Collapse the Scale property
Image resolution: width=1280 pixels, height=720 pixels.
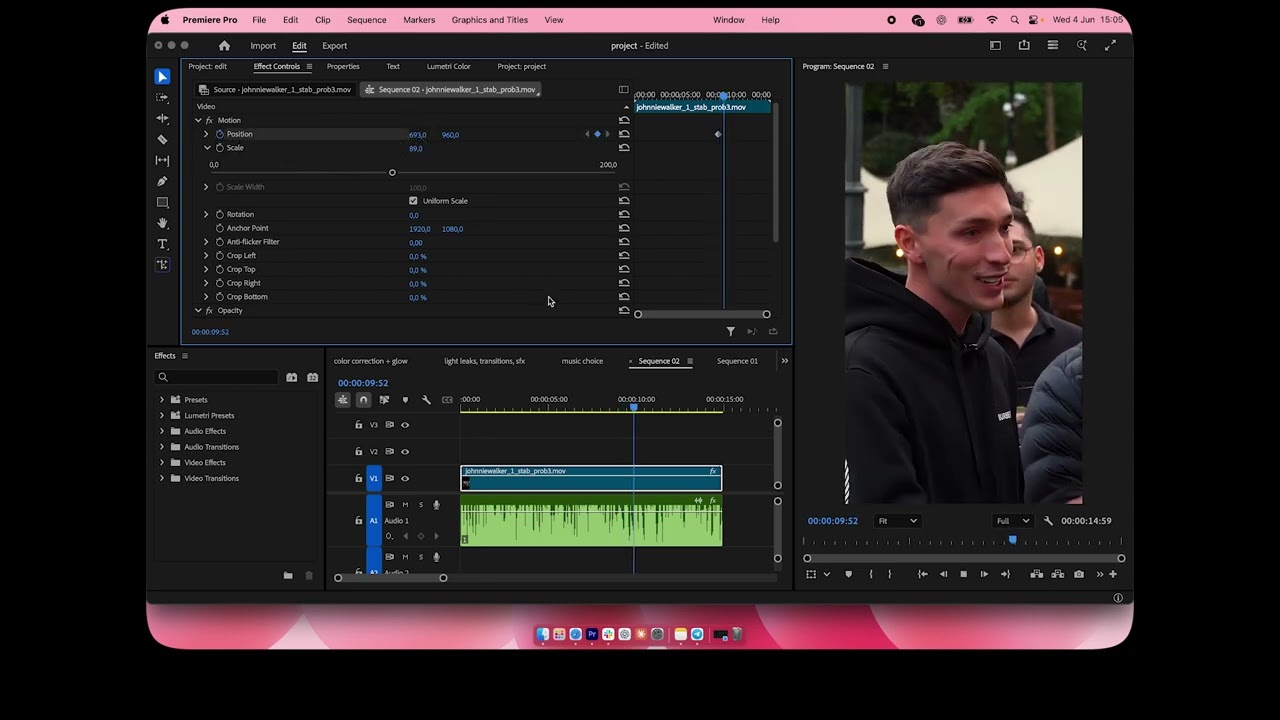click(x=207, y=148)
